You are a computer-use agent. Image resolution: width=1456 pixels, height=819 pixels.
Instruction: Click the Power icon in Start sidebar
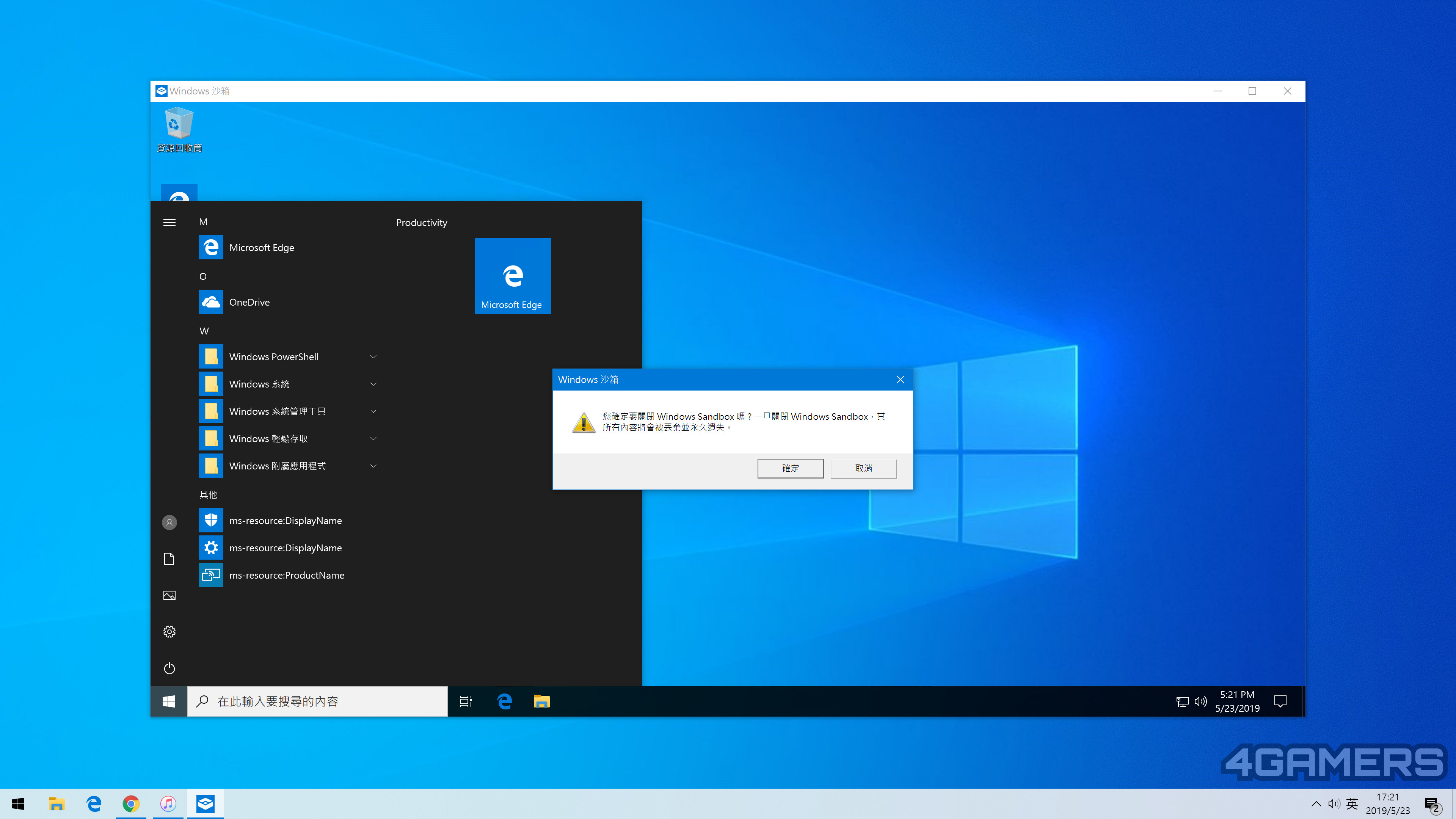[x=169, y=668]
